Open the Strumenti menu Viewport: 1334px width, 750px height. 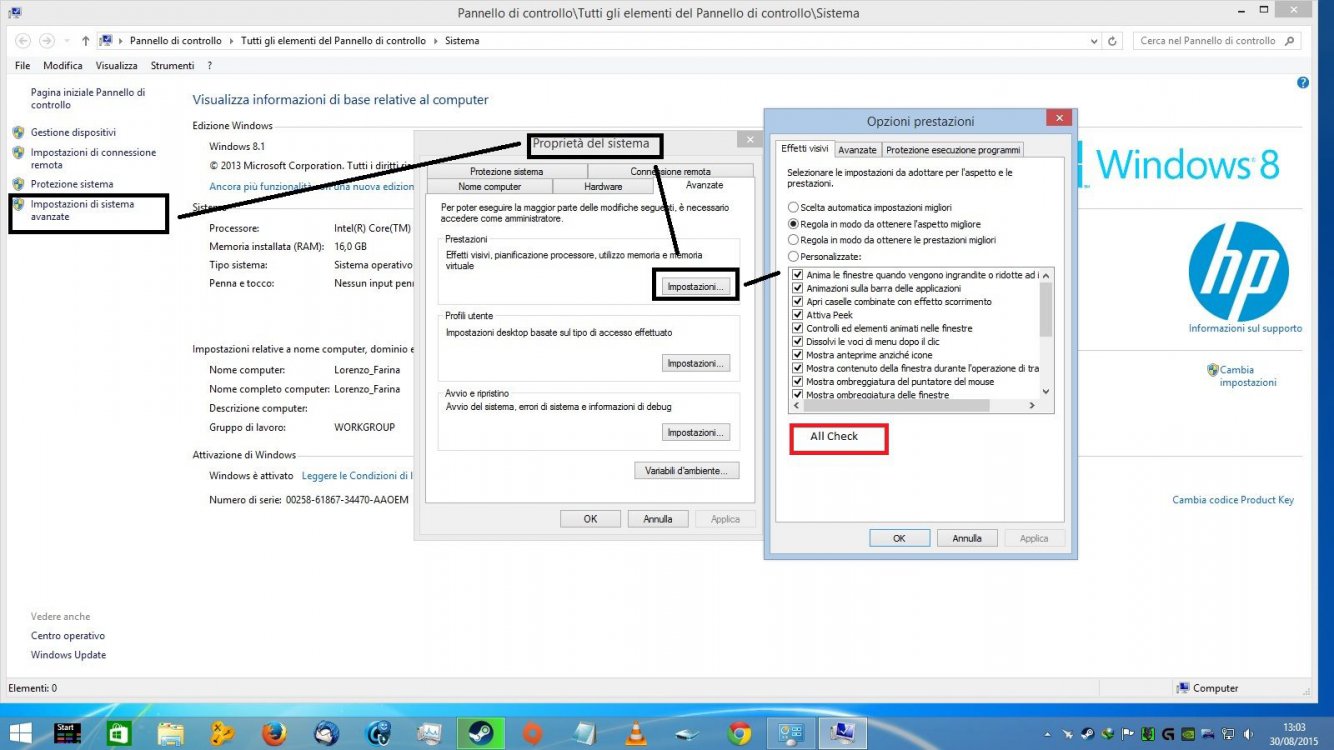pos(172,65)
